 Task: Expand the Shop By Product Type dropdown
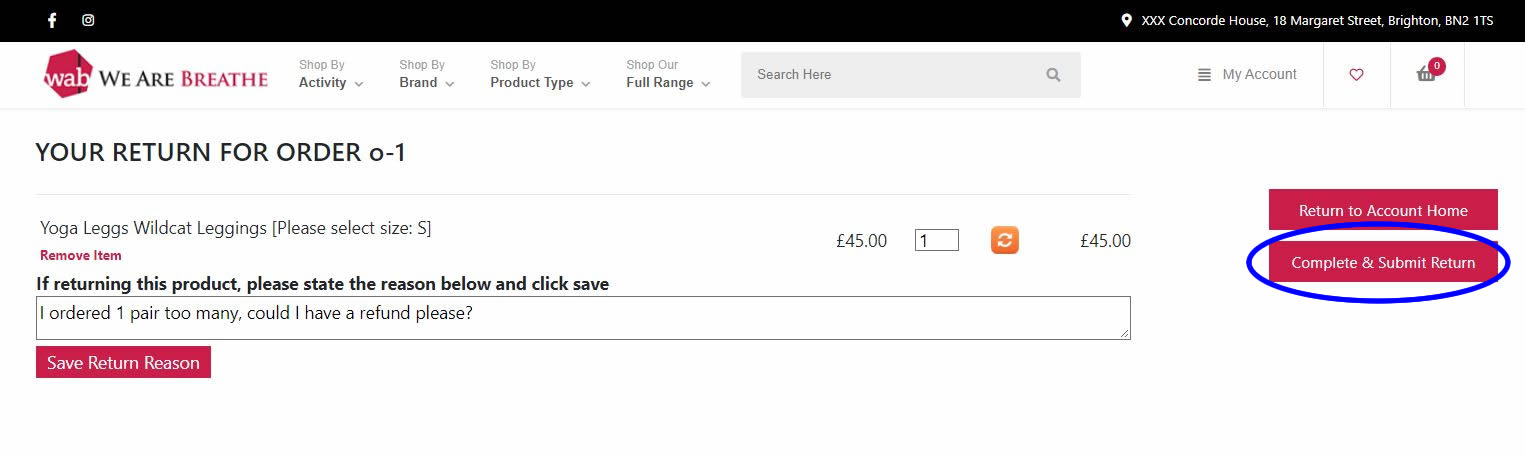[x=540, y=74]
